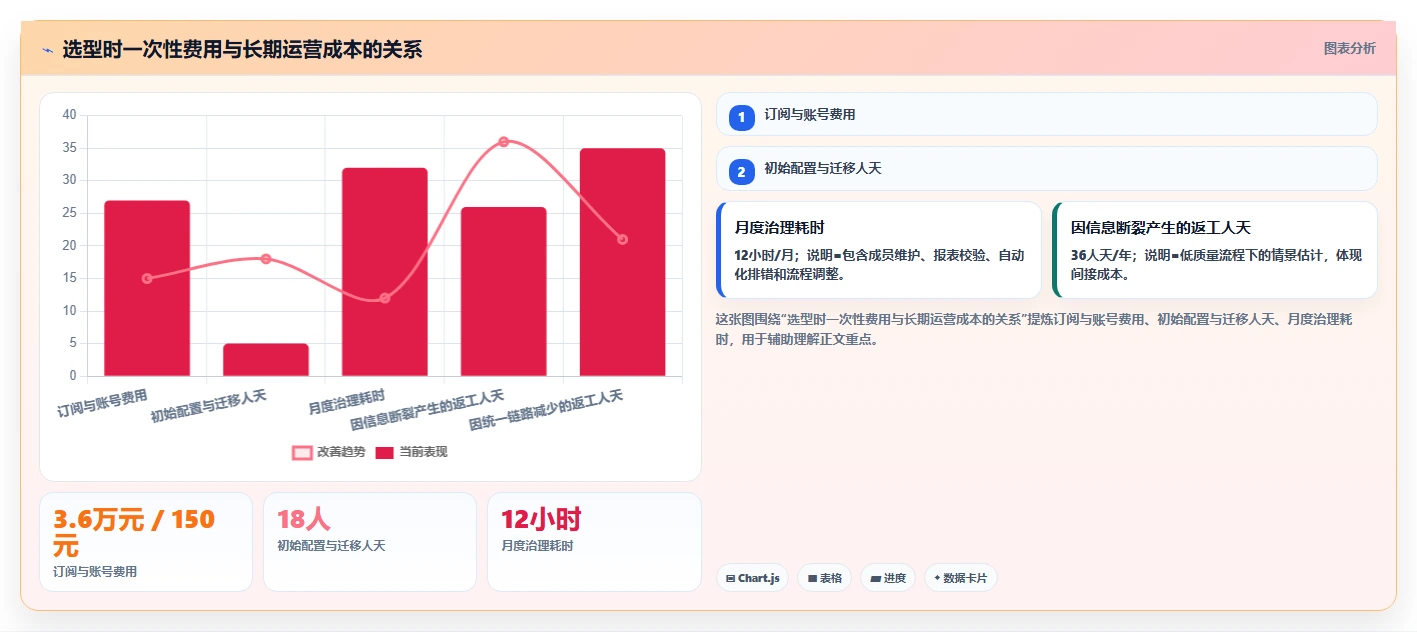The width and height of the screenshot is (1417, 632).
Task: Click the Chart.js tag
Action: pyautogui.click(x=752, y=578)
